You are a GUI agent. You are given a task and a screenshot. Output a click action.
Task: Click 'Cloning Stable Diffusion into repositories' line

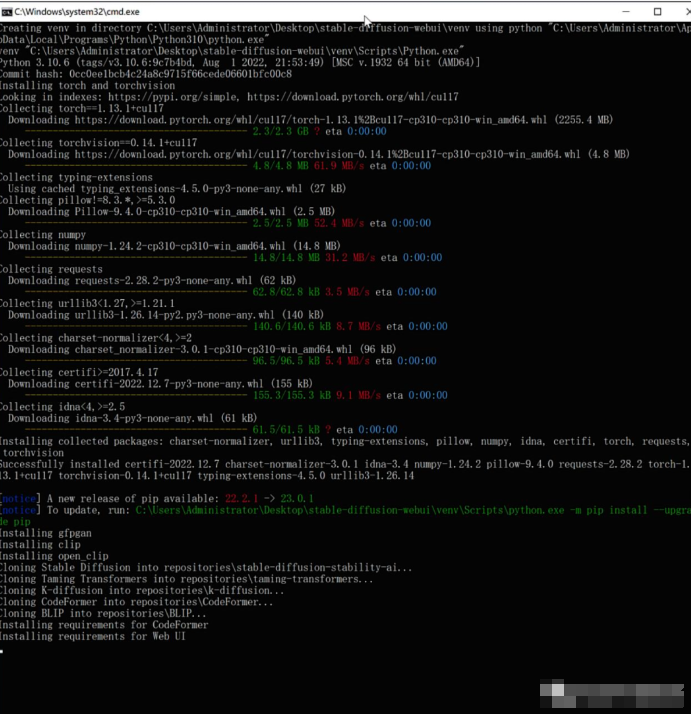click(x=206, y=567)
